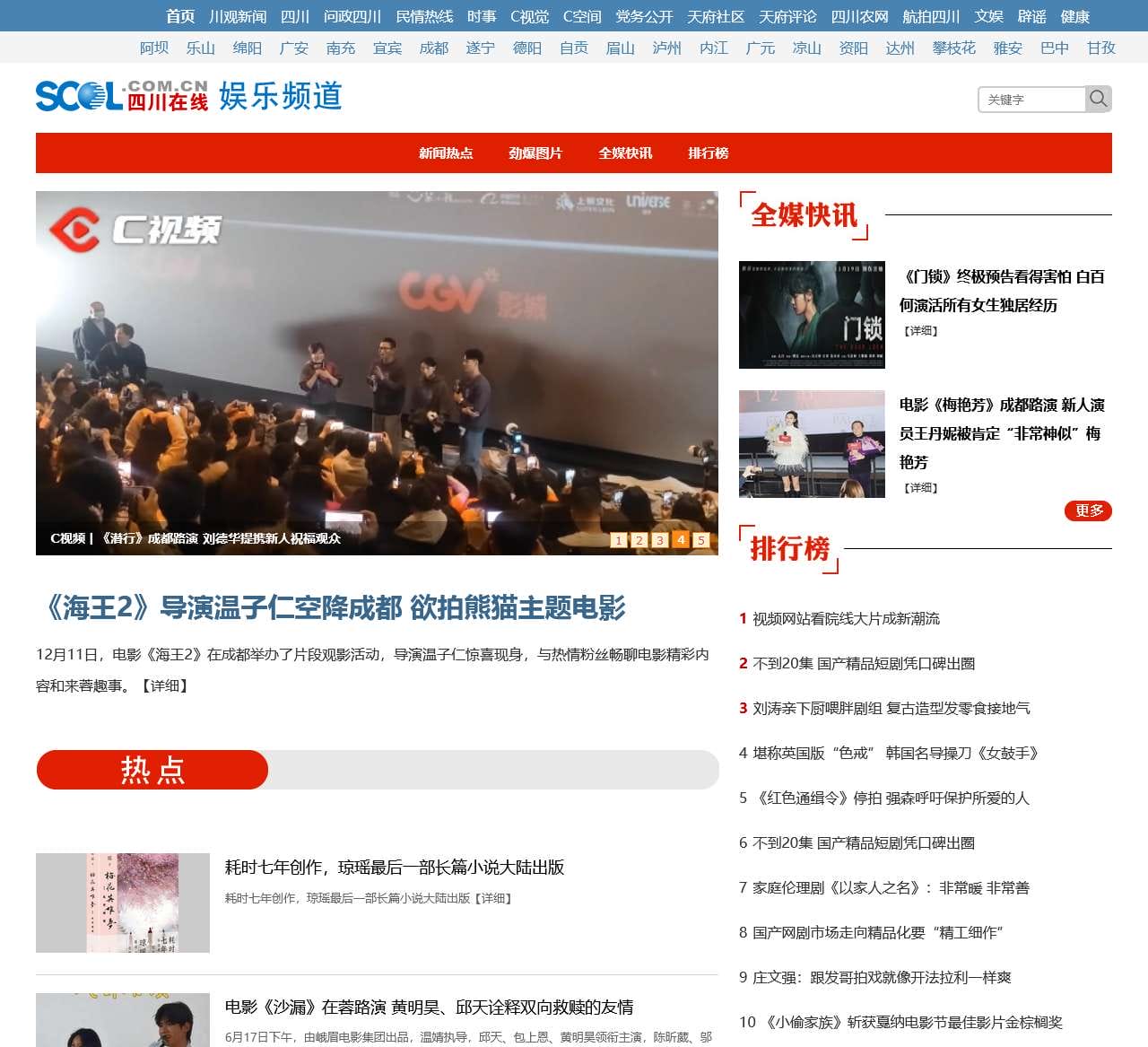Open the 海王2 导演温子仁 headline

point(331,607)
